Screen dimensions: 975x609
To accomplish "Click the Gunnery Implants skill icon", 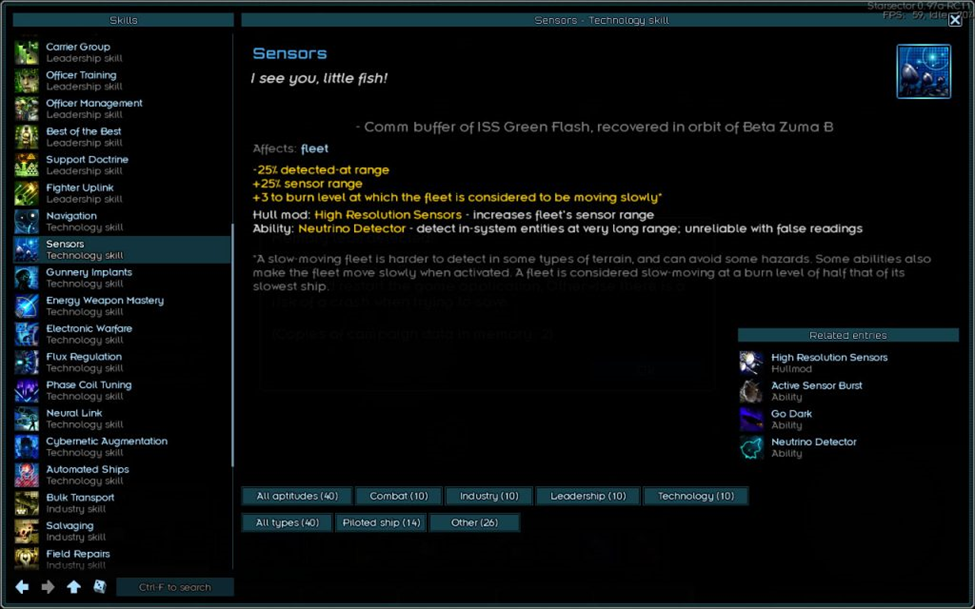I will (27, 278).
